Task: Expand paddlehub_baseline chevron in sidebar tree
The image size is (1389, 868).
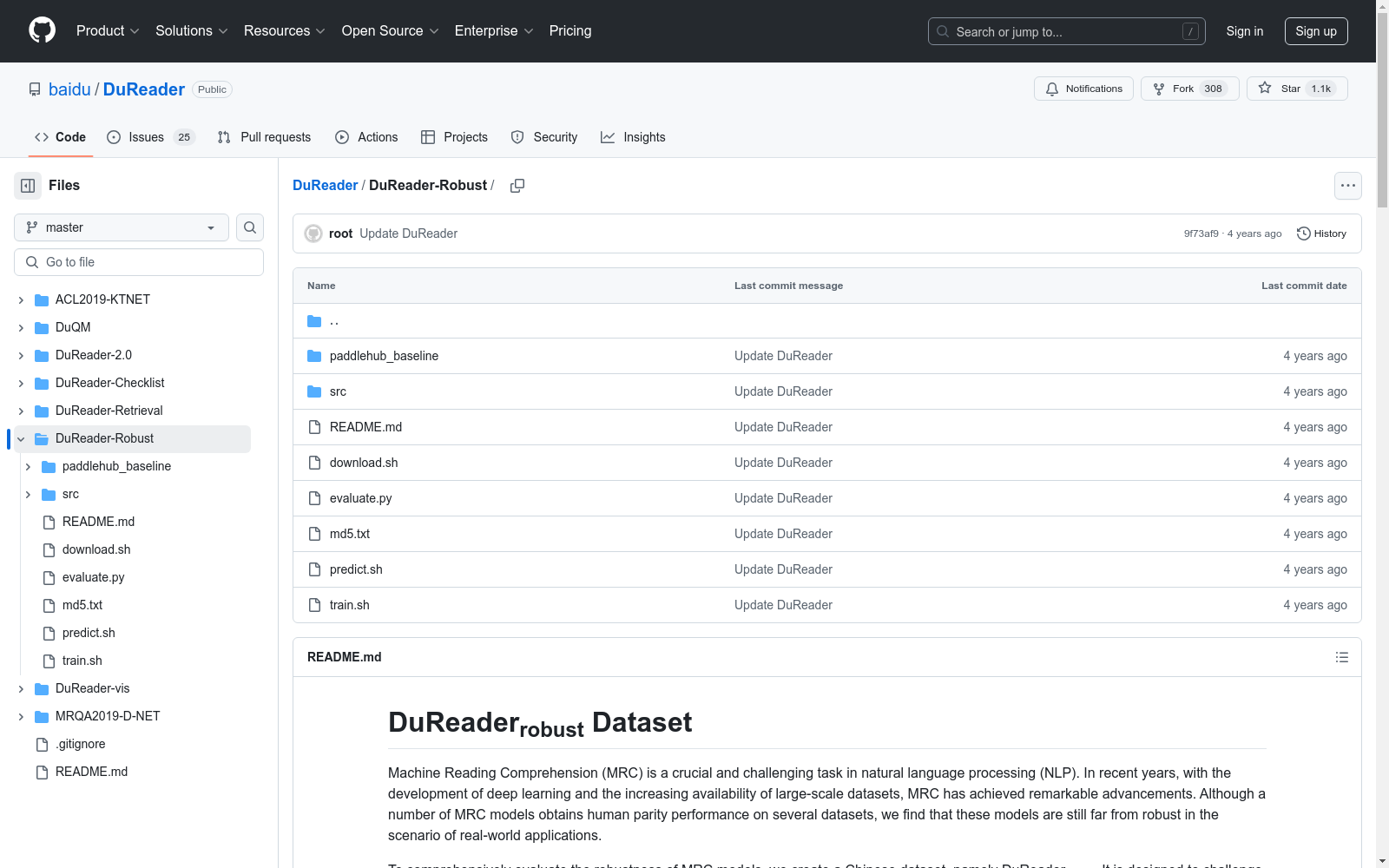Action: click(x=28, y=466)
